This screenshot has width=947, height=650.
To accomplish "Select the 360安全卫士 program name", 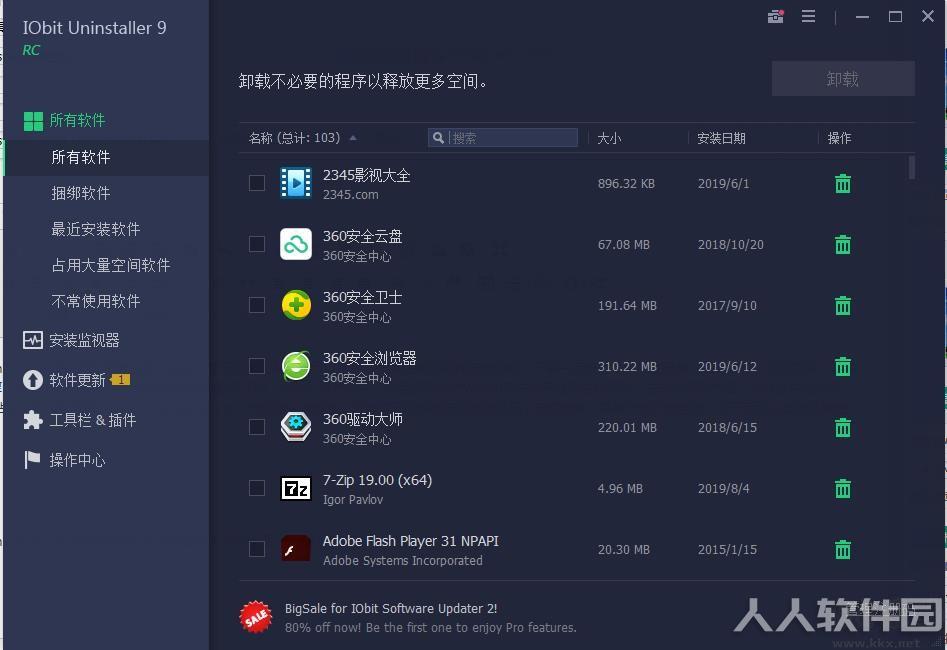I will (x=362, y=297).
